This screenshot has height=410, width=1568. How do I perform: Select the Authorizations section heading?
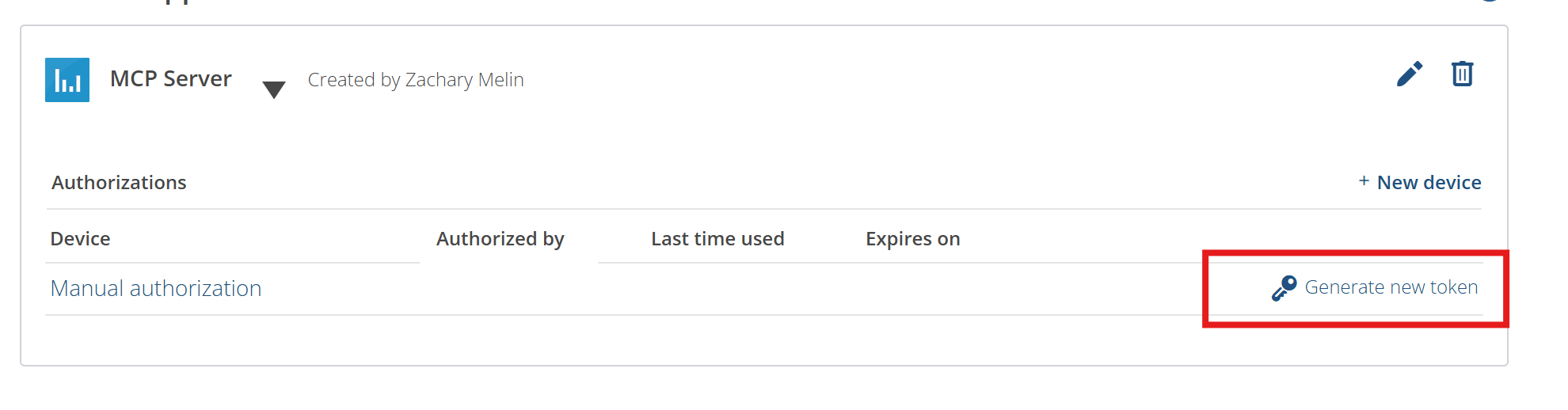point(119,183)
